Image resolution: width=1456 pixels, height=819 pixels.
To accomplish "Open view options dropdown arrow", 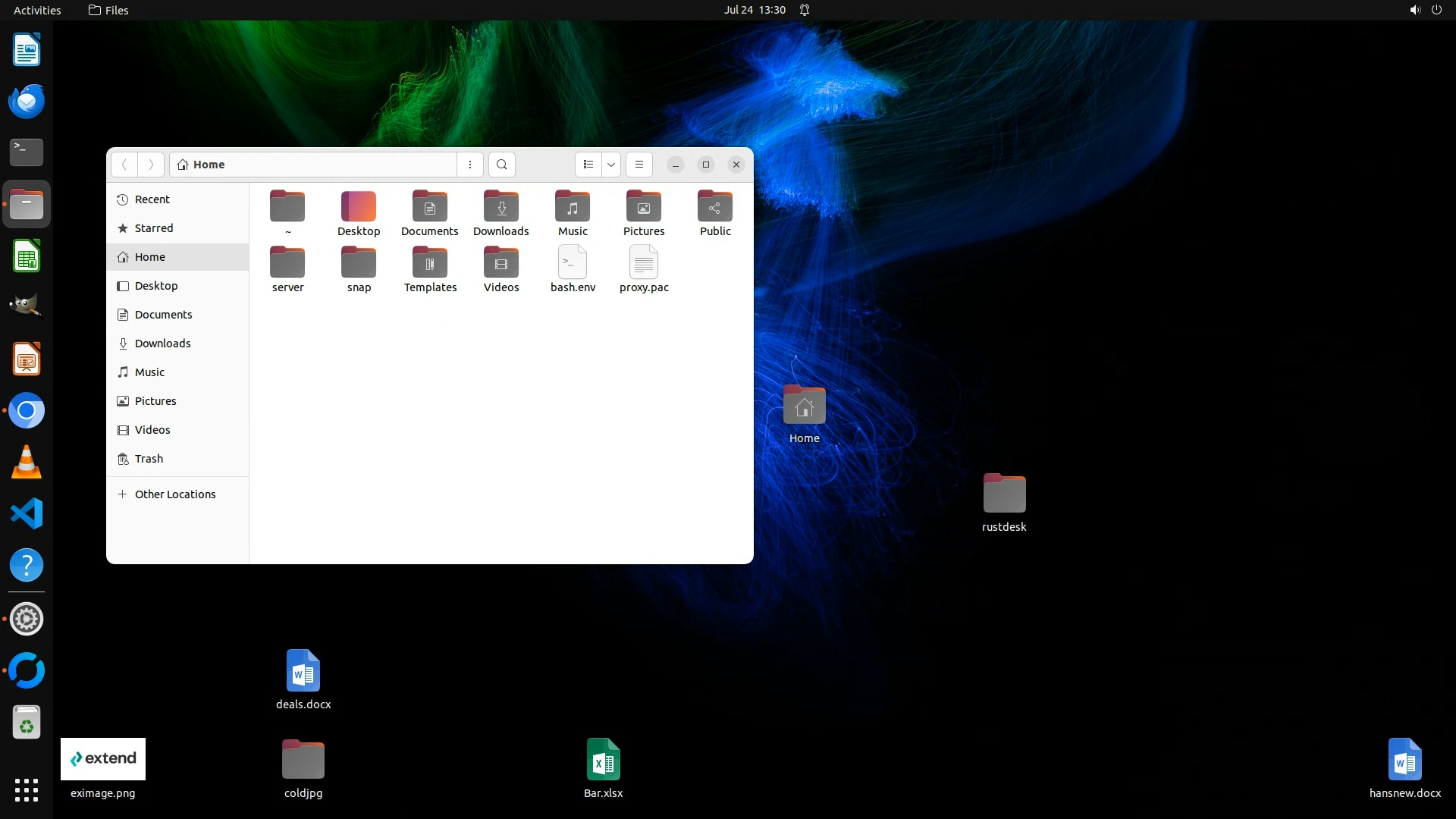I will pos(611,165).
